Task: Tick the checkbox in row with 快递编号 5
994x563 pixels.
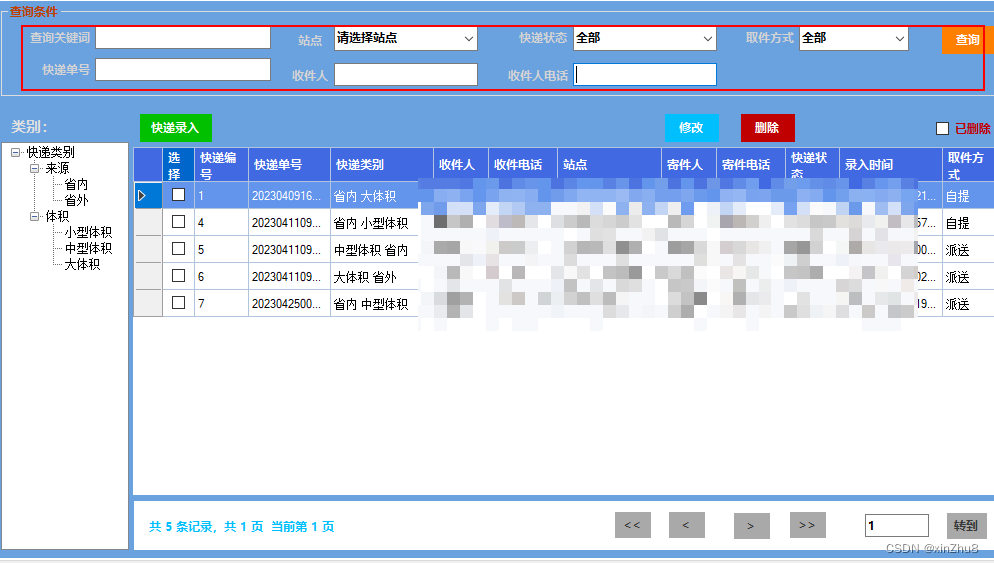Action: [x=179, y=249]
